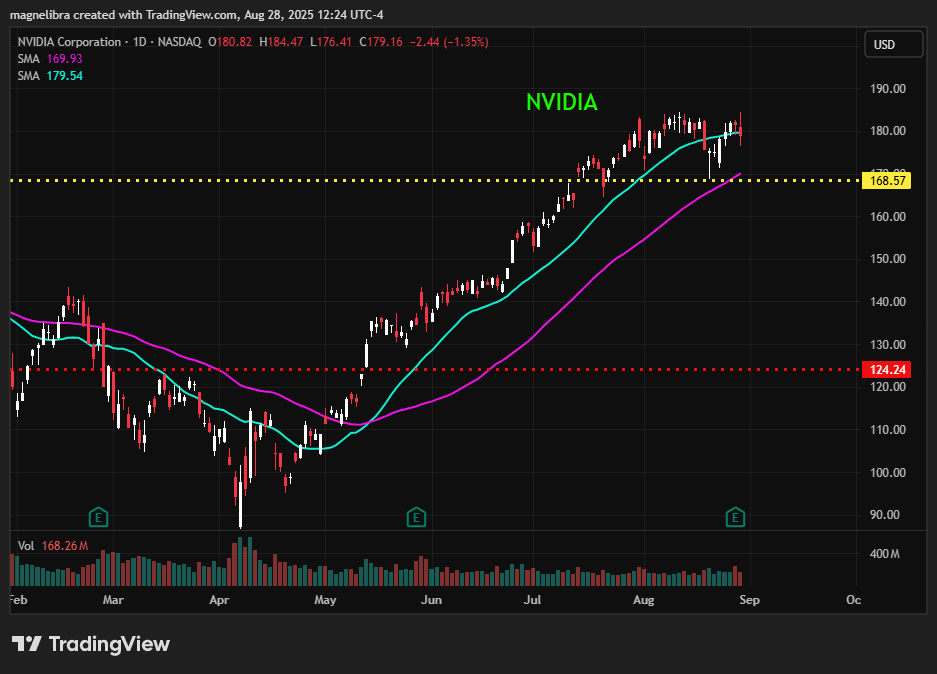This screenshot has height=674, width=937.
Task: Click the Sep label on time axis
Action: (749, 599)
